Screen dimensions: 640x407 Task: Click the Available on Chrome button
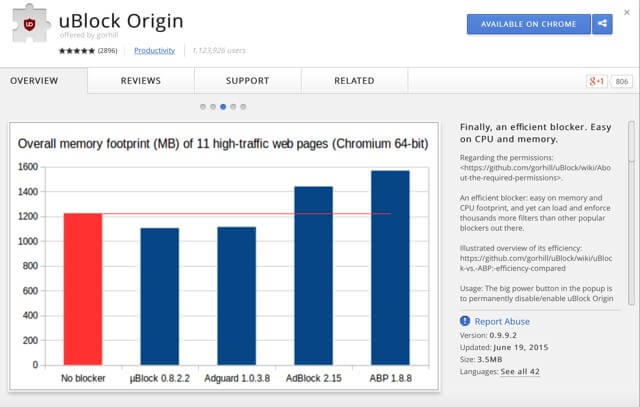pyautogui.click(x=529, y=24)
